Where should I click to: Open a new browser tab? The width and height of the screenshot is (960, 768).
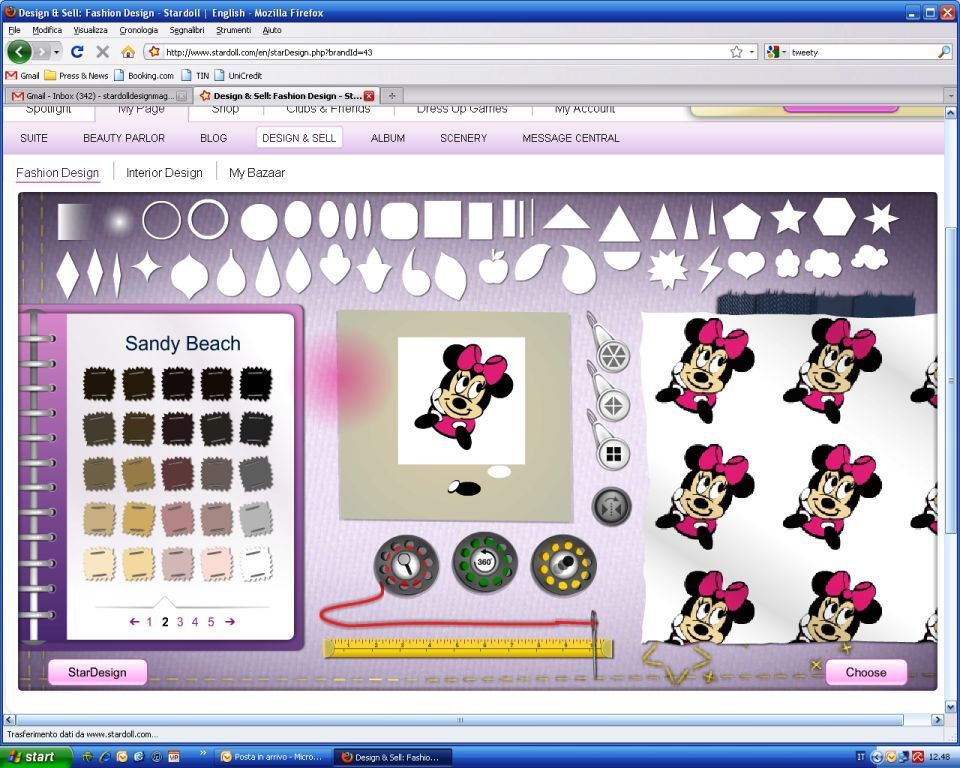pyautogui.click(x=392, y=96)
